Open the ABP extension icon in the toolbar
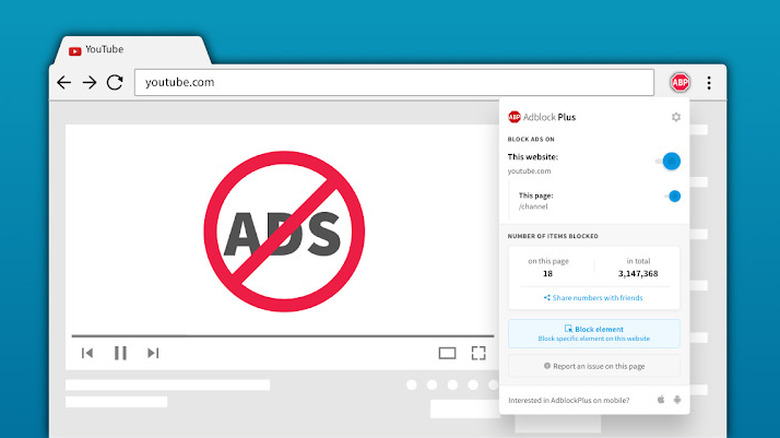This screenshot has width=780, height=438. 680,82
